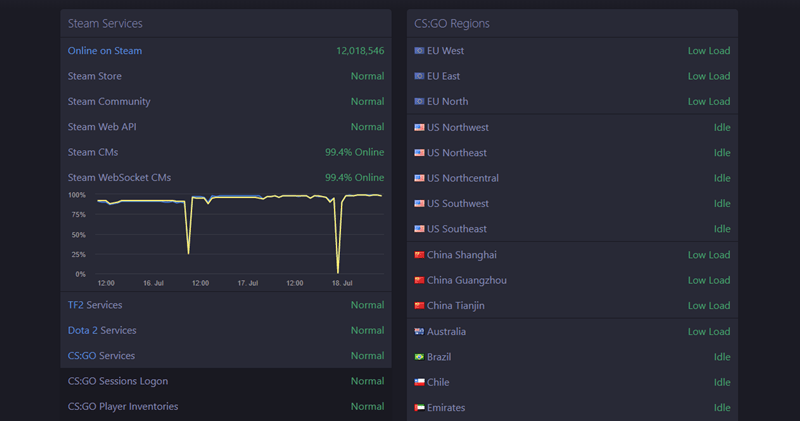Click the Steam Services panel header
This screenshot has height=421, width=800.
click(226, 23)
